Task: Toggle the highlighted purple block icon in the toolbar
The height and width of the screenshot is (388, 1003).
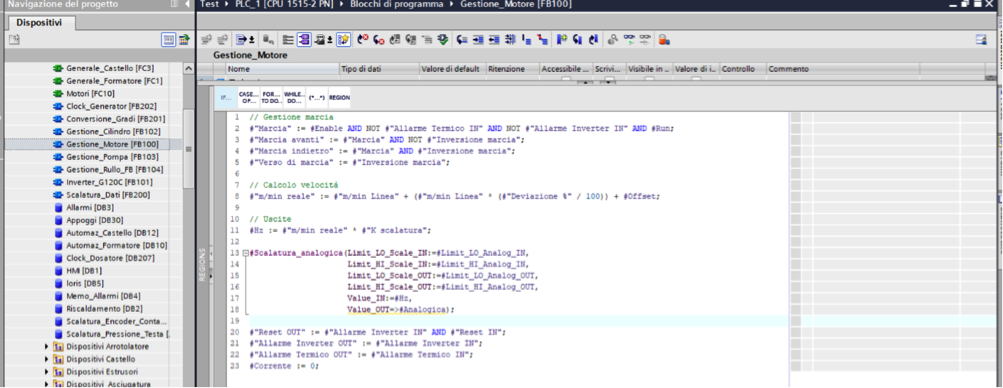Action: tap(304, 40)
